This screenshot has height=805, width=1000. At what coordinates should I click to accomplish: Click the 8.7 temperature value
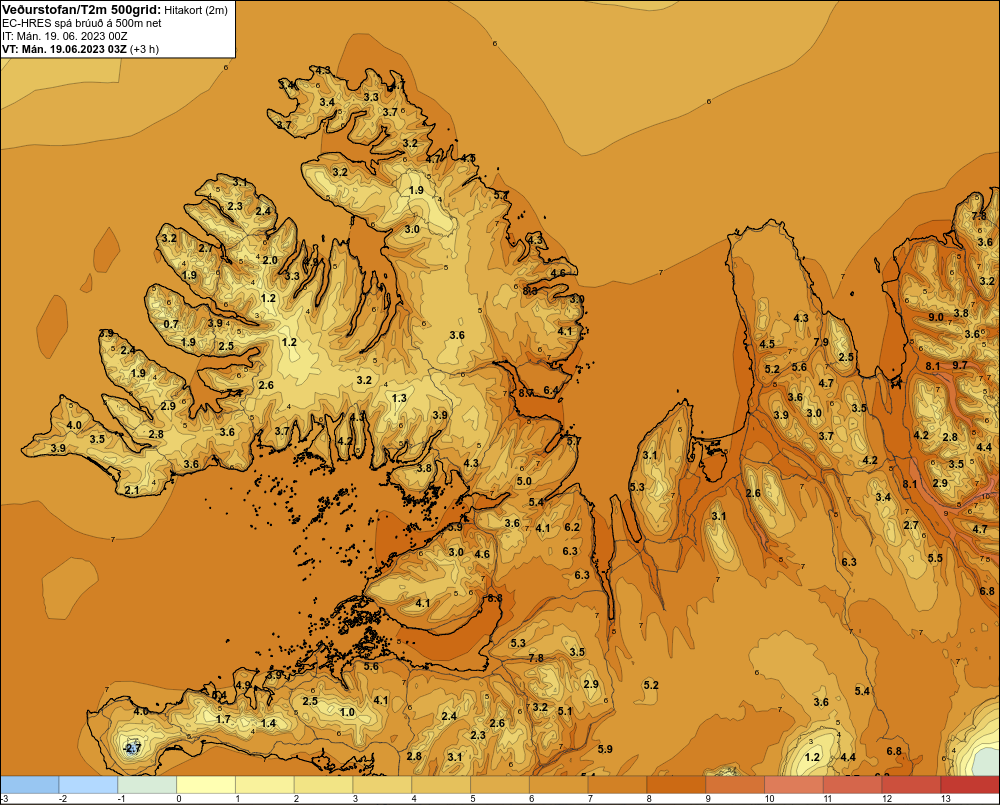click(526, 393)
